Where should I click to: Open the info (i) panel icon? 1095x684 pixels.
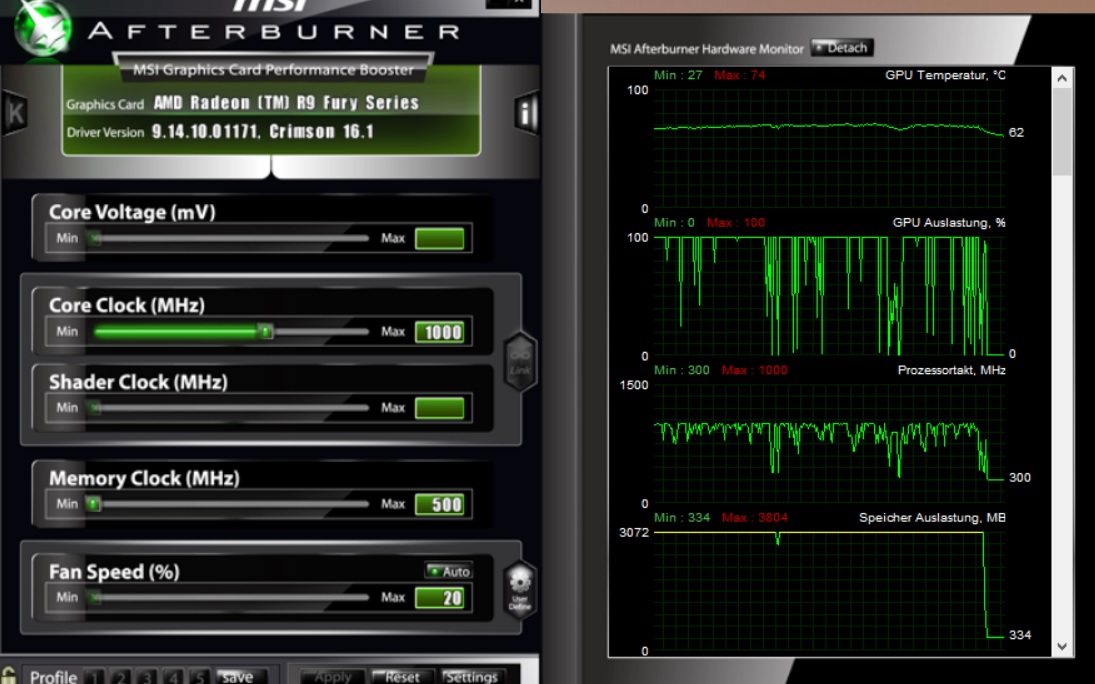[526, 112]
